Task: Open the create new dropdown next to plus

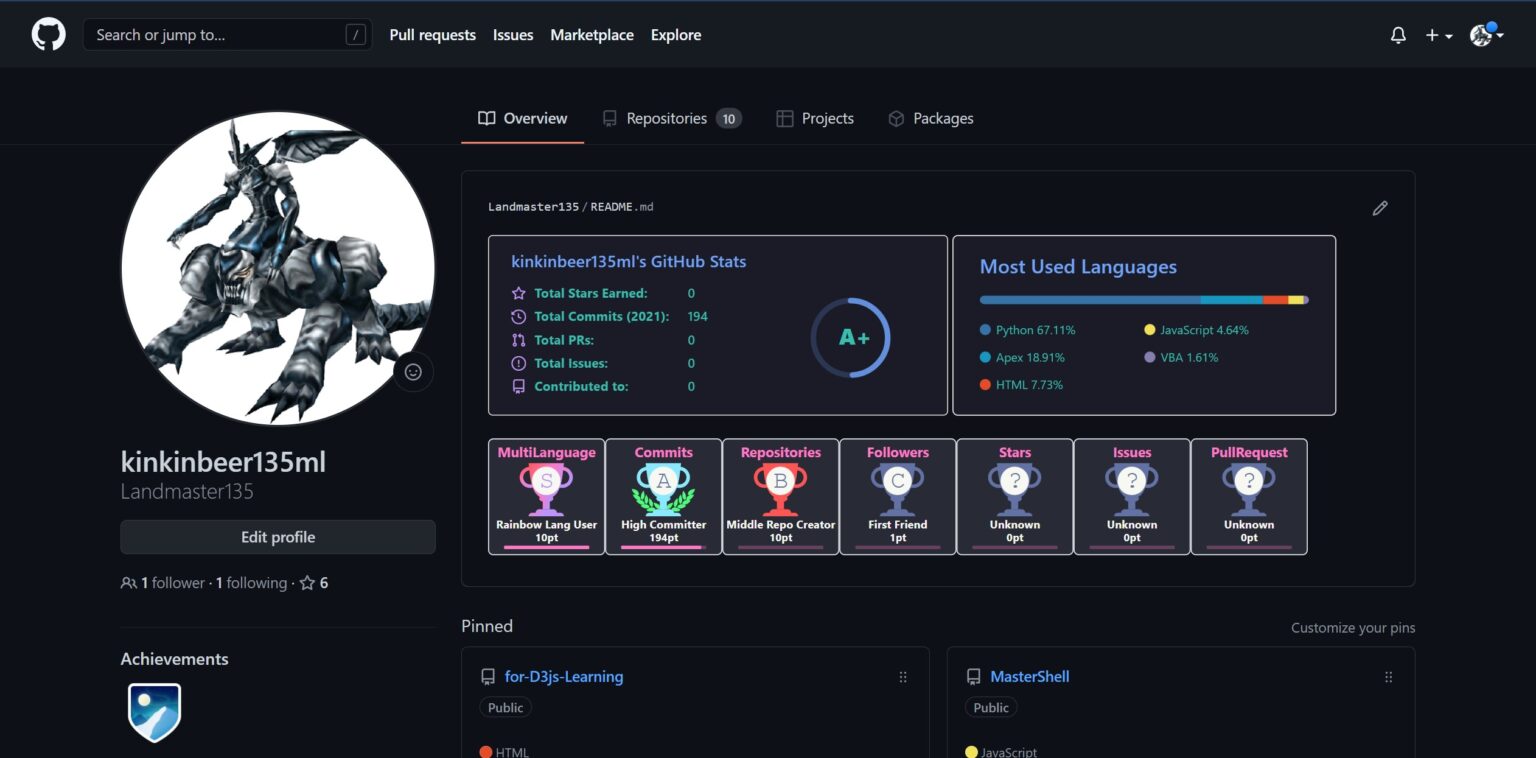Action: click(1437, 34)
